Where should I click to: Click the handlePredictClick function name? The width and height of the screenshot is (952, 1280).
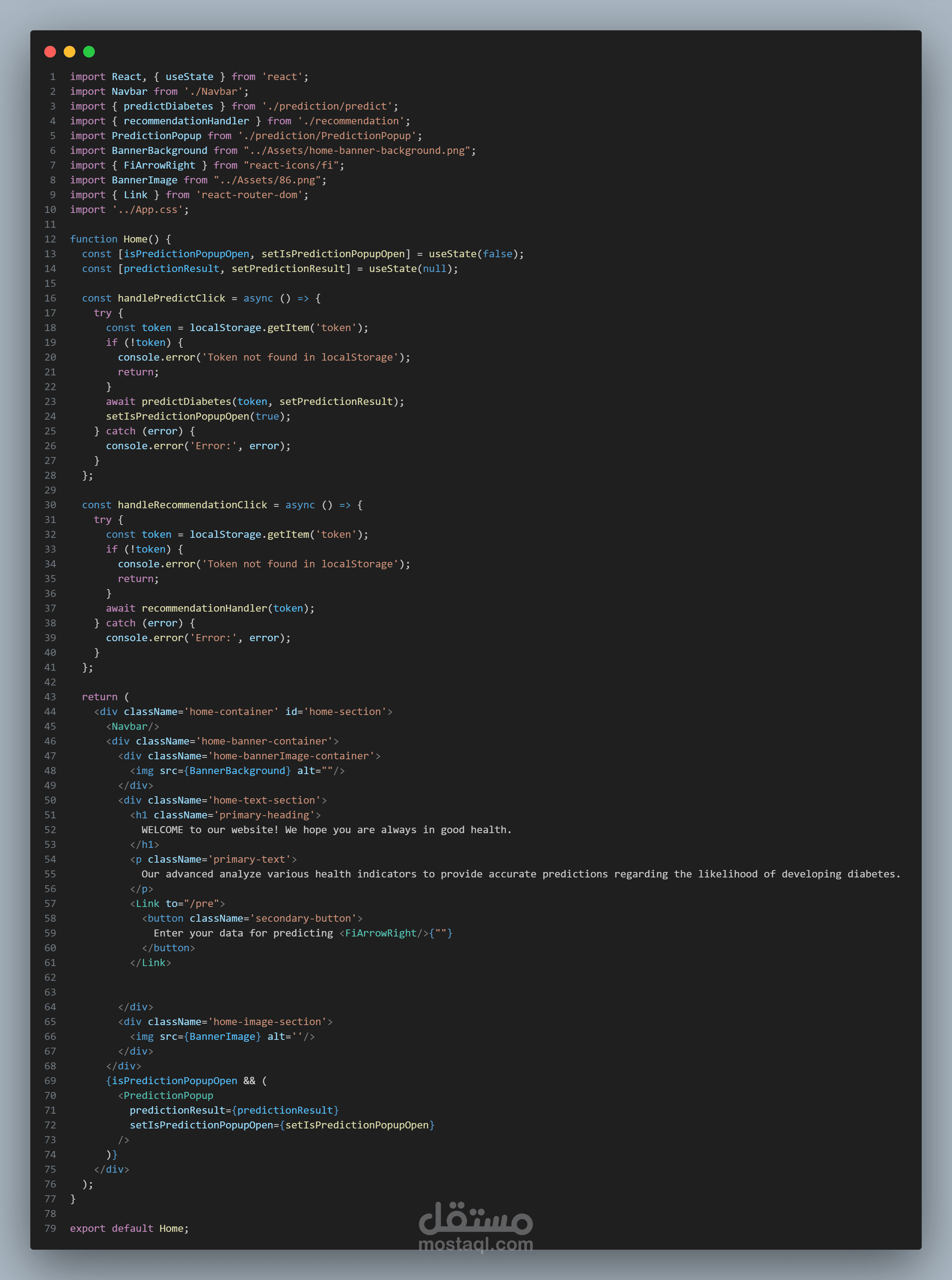[171, 298]
